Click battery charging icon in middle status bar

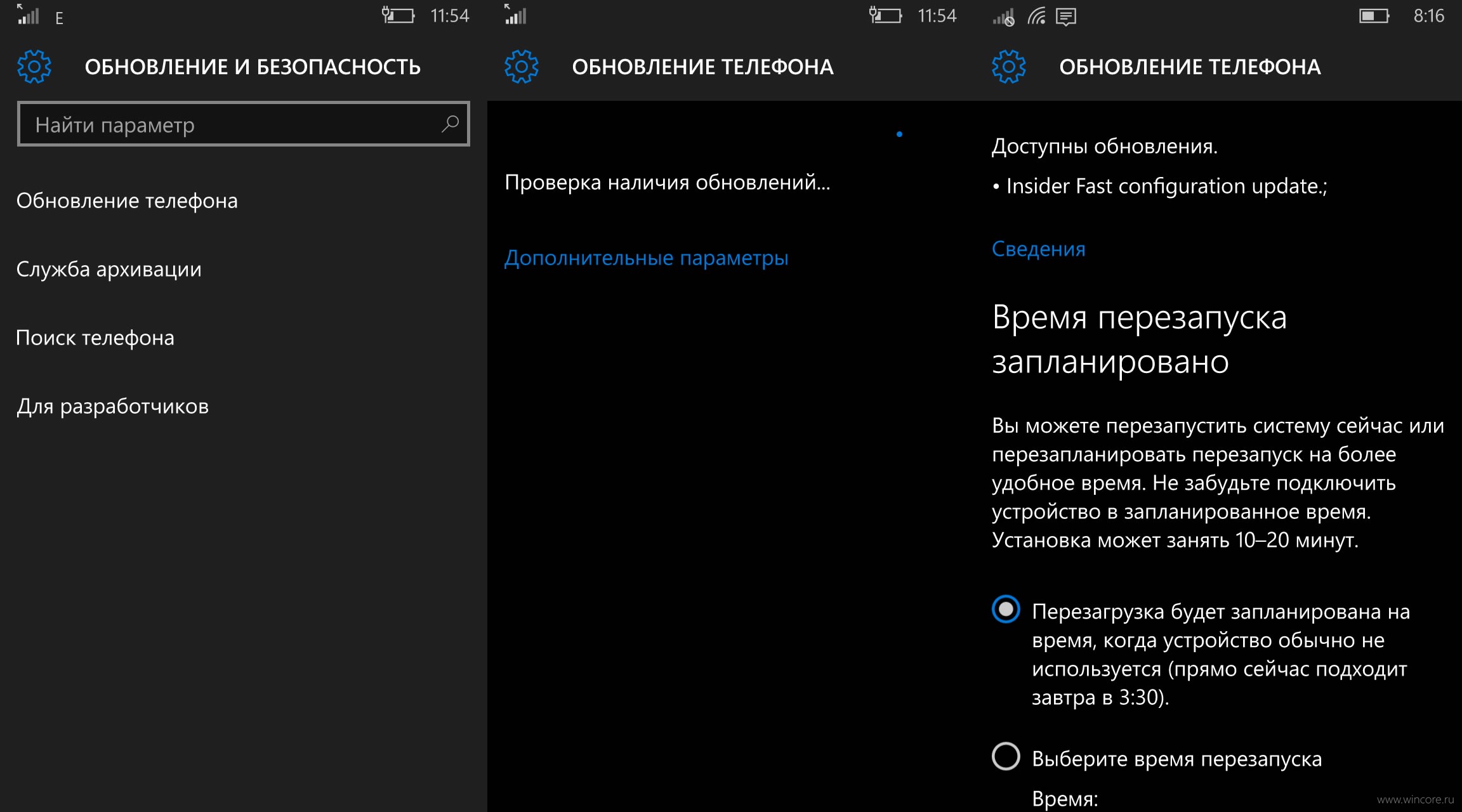[885, 15]
